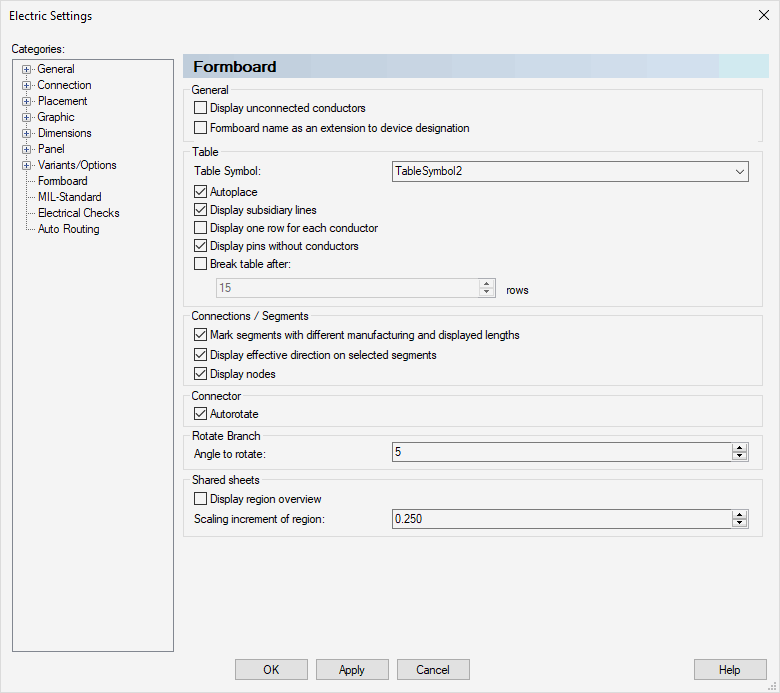Enable Display region overview
780x693 pixels.
pos(201,499)
